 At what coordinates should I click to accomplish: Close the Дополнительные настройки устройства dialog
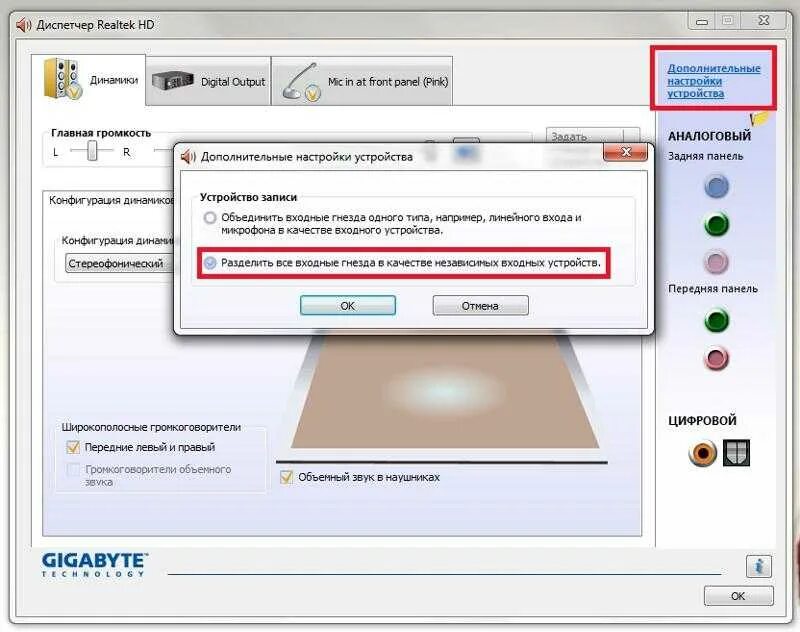[626, 152]
